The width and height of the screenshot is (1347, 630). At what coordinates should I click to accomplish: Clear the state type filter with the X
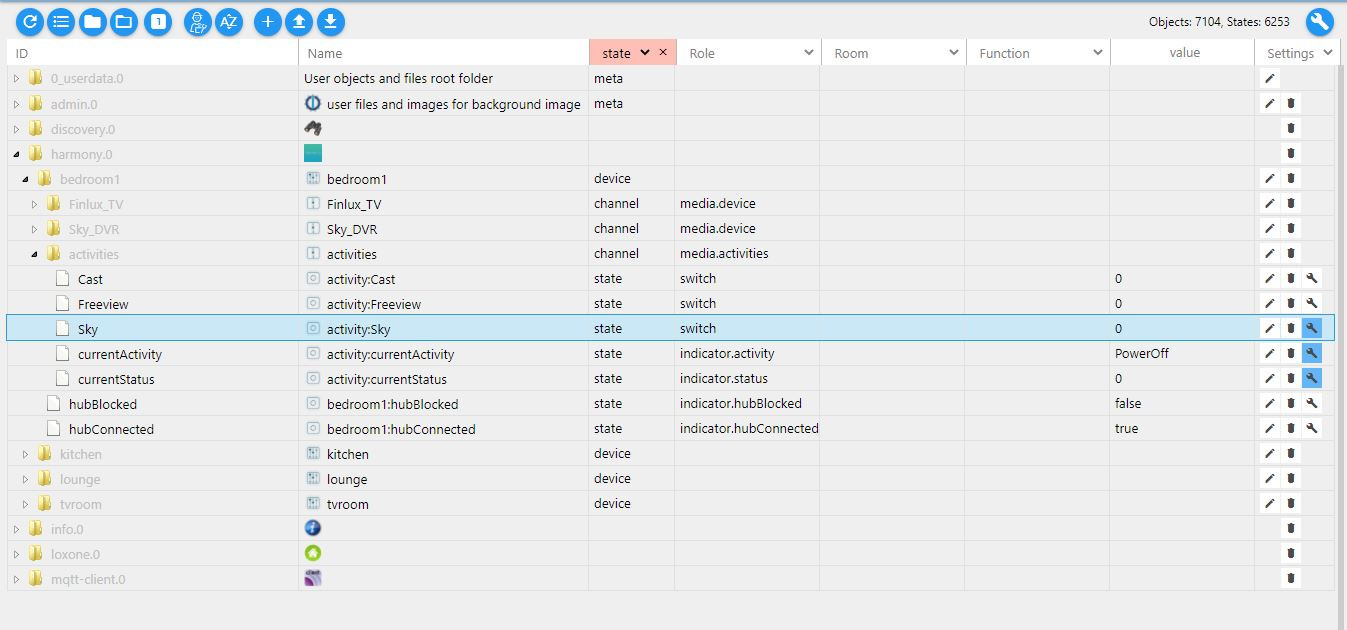point(663,52)
